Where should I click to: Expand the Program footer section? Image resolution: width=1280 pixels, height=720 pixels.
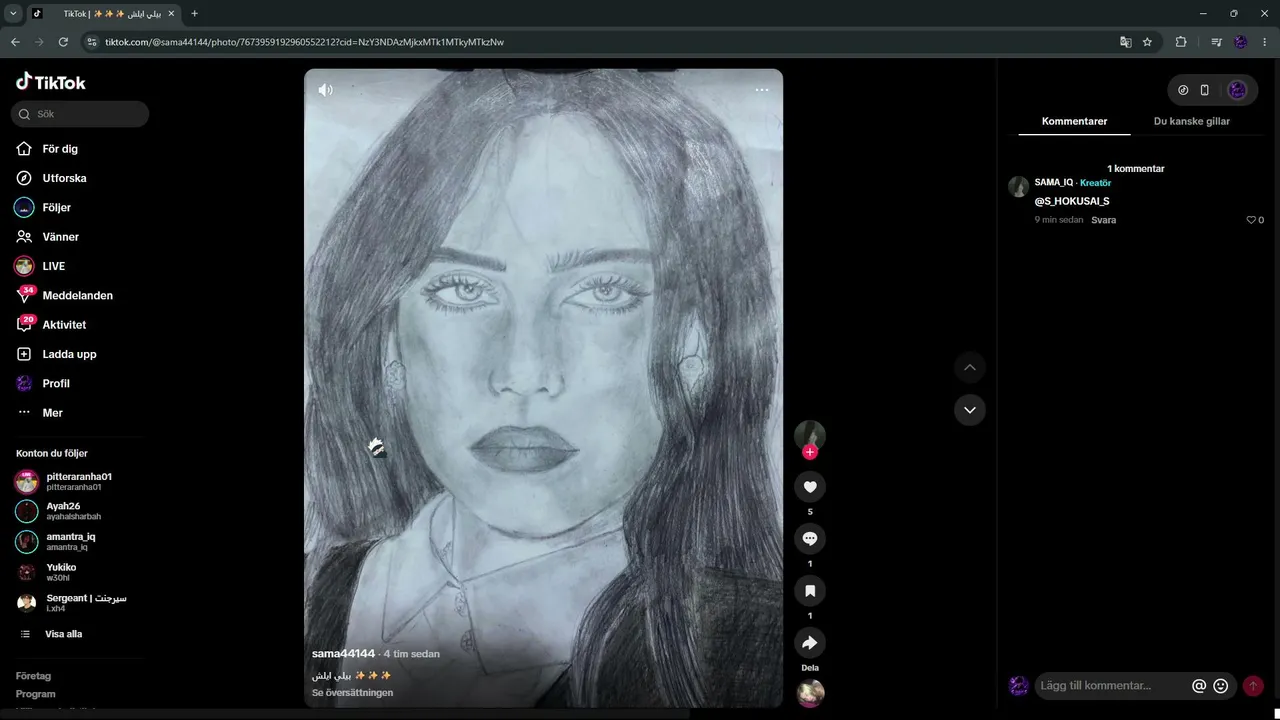point(36,694)
